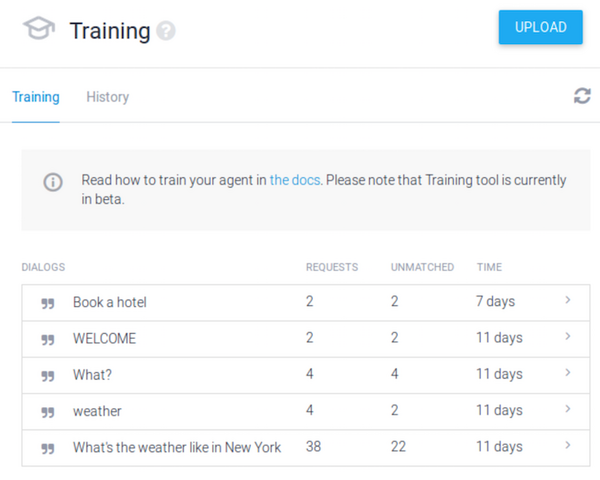Click quote icon for New York weather dialog
Viewport: 600px width, 480px height.
click(x=48, y=448)
